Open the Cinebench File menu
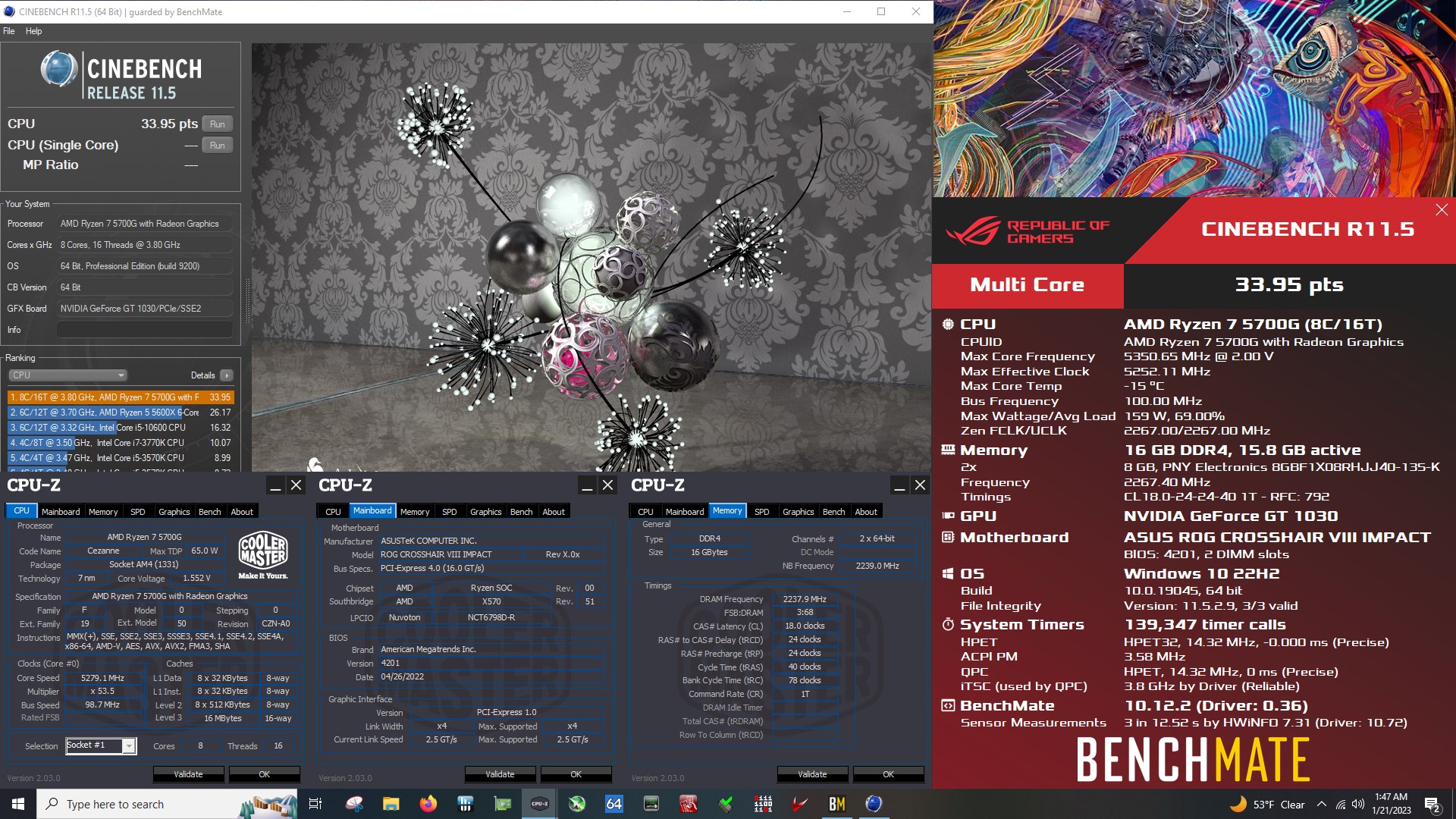Viewport: 1456px width, 819px height. (x=9, y=31)
